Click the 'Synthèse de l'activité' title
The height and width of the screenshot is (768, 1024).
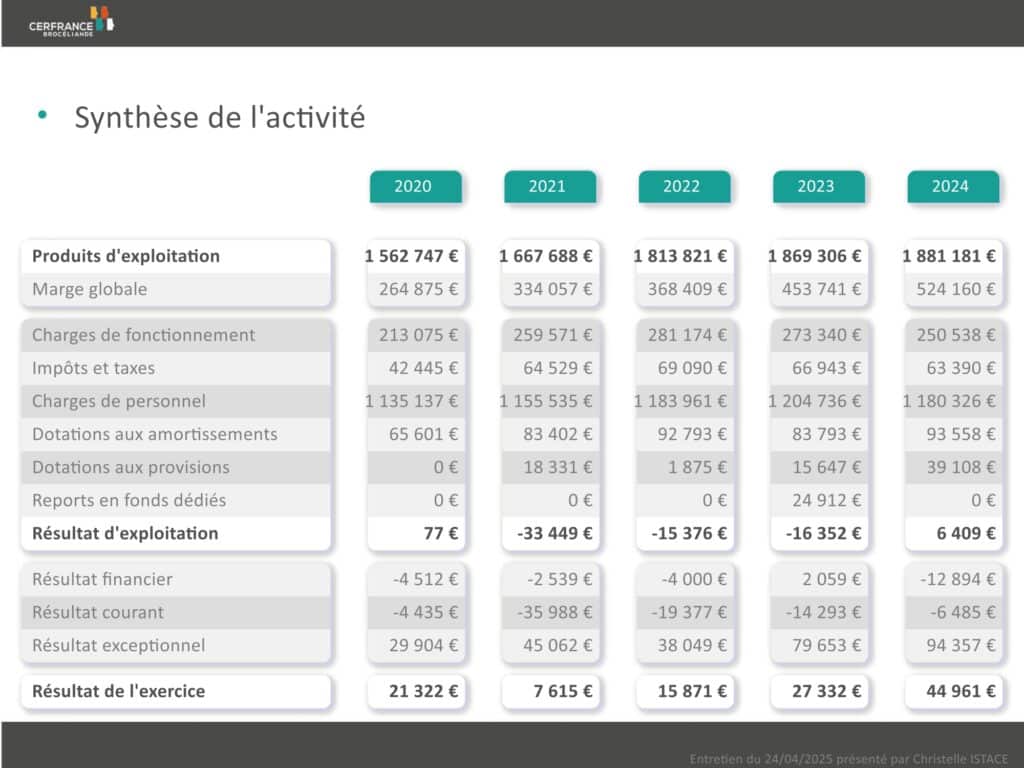click(x=219, y=118)
